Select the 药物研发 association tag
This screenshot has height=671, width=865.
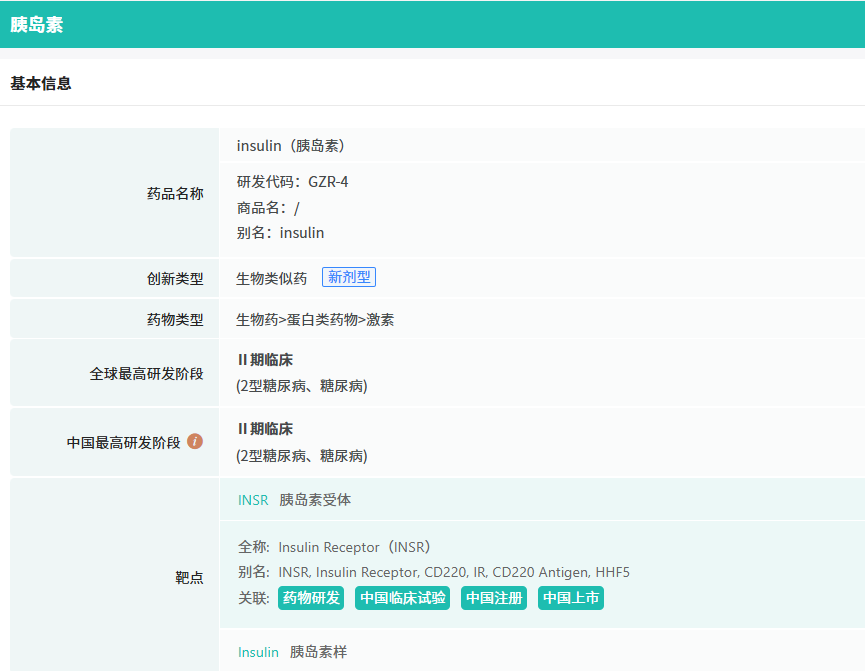(310, 598)
